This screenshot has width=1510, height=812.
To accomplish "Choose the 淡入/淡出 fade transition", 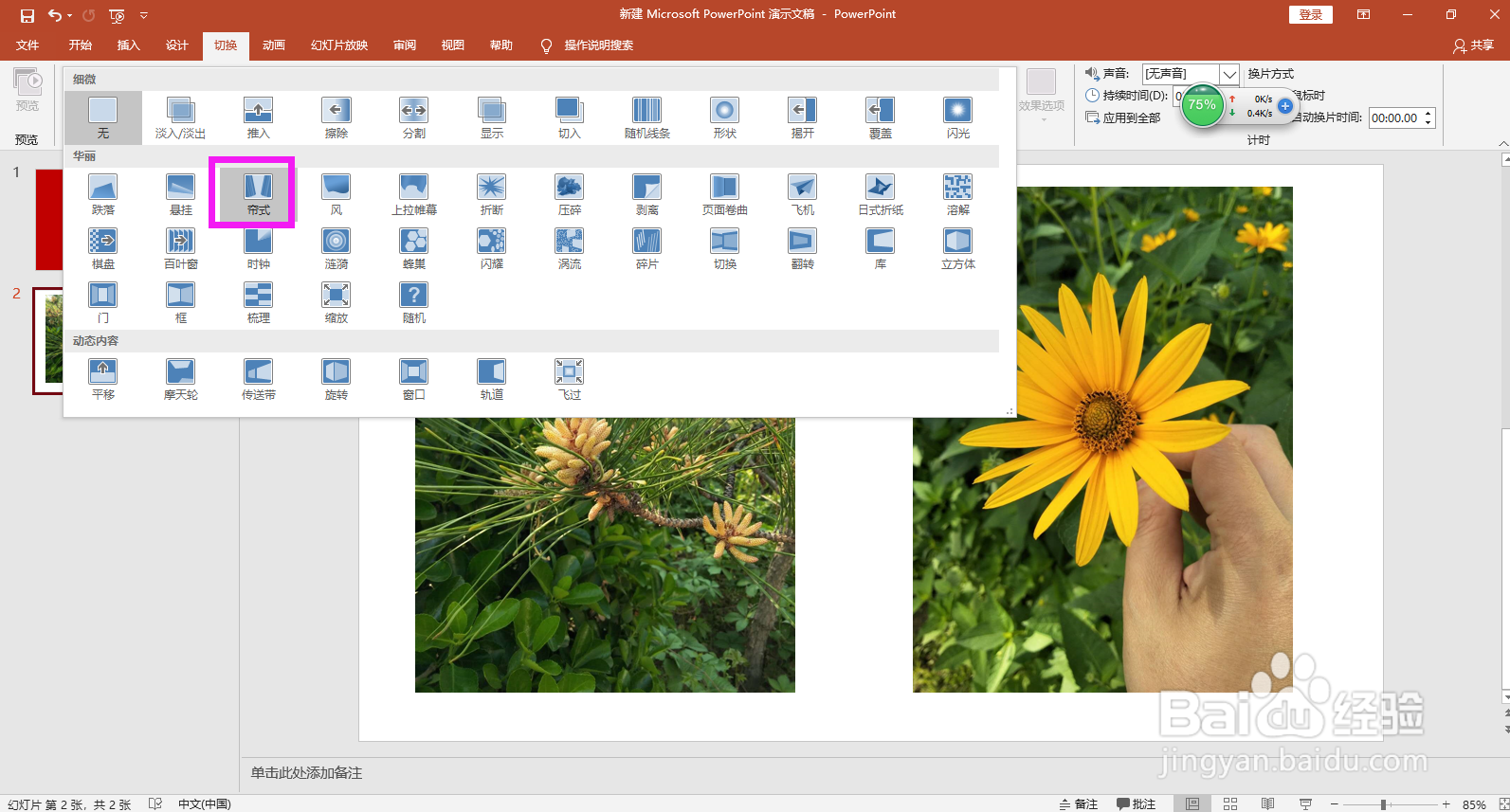I will [x=180, y=117].
